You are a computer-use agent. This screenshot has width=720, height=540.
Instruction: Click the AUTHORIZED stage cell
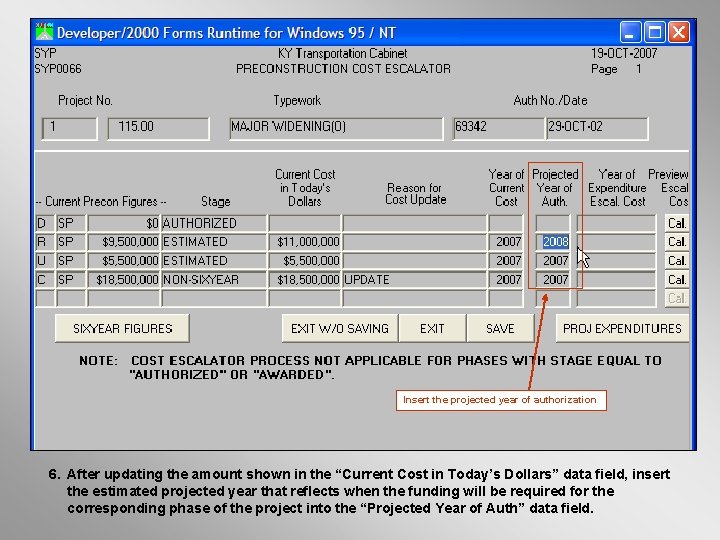(x=214, y=223)
